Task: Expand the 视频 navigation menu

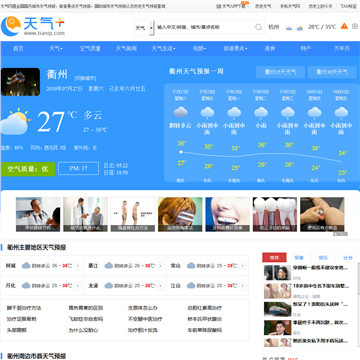Action: click(199, 49)
